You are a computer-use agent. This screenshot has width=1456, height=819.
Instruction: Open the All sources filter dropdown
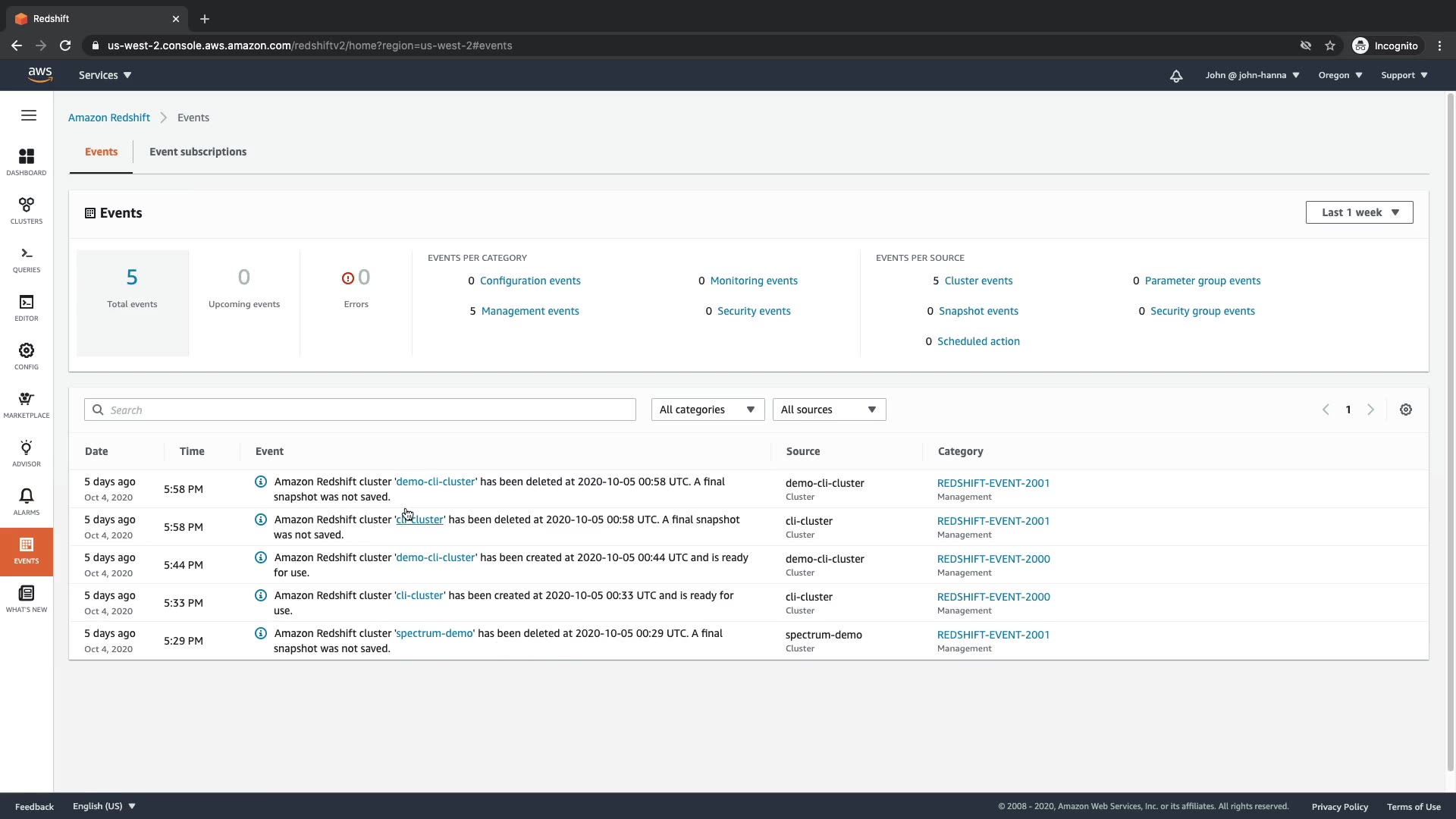(828, 409)
